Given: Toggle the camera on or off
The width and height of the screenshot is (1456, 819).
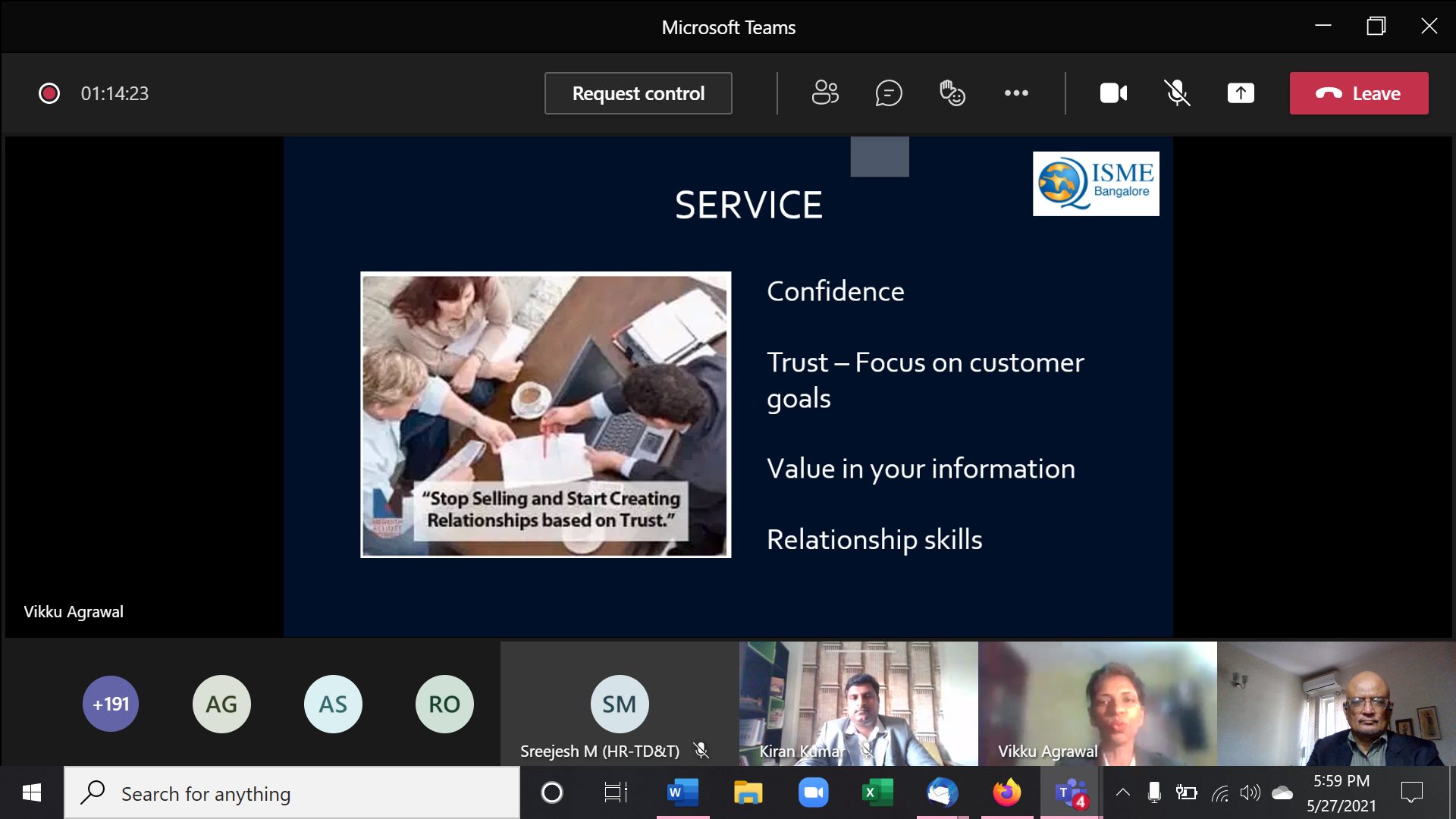Looking at the screenshot, I should pyautogui.click(x=1113, y=93).
